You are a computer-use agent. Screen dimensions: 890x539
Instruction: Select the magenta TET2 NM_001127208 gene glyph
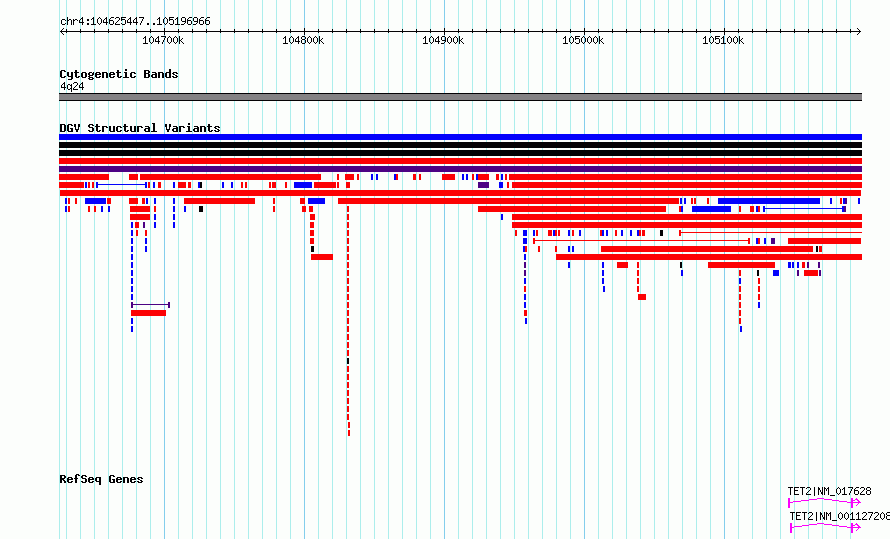pyautogui.click(x=826, y=528)
